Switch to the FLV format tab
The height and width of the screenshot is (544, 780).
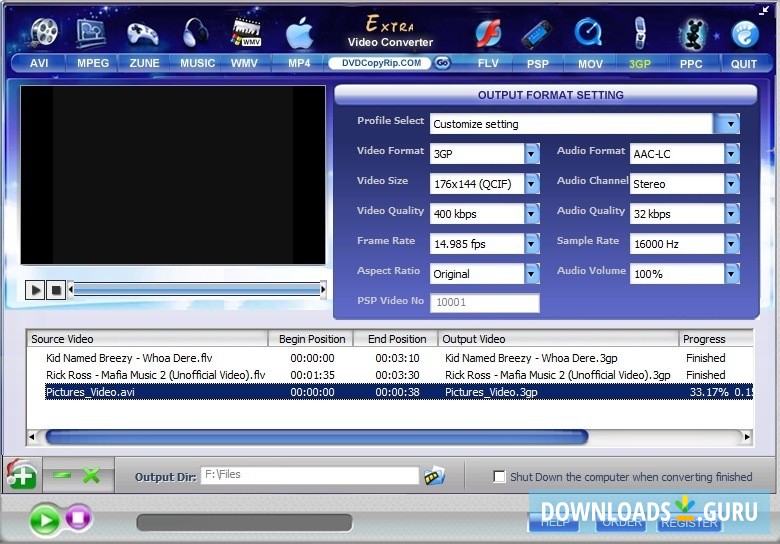tap(488, 64)
